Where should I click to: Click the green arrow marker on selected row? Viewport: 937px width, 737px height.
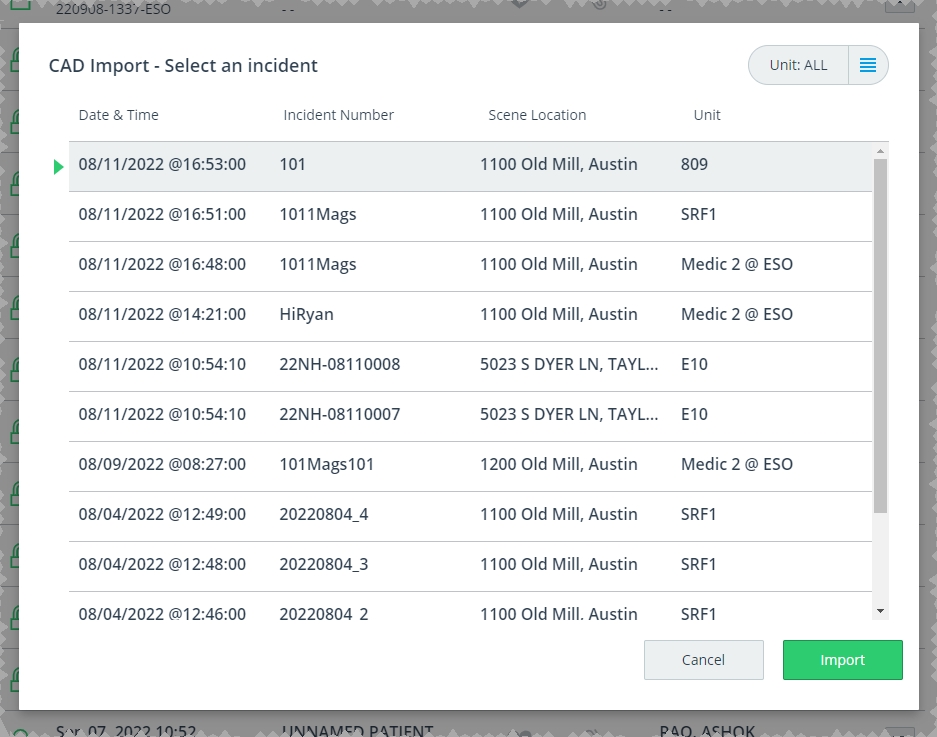[59, 167]
